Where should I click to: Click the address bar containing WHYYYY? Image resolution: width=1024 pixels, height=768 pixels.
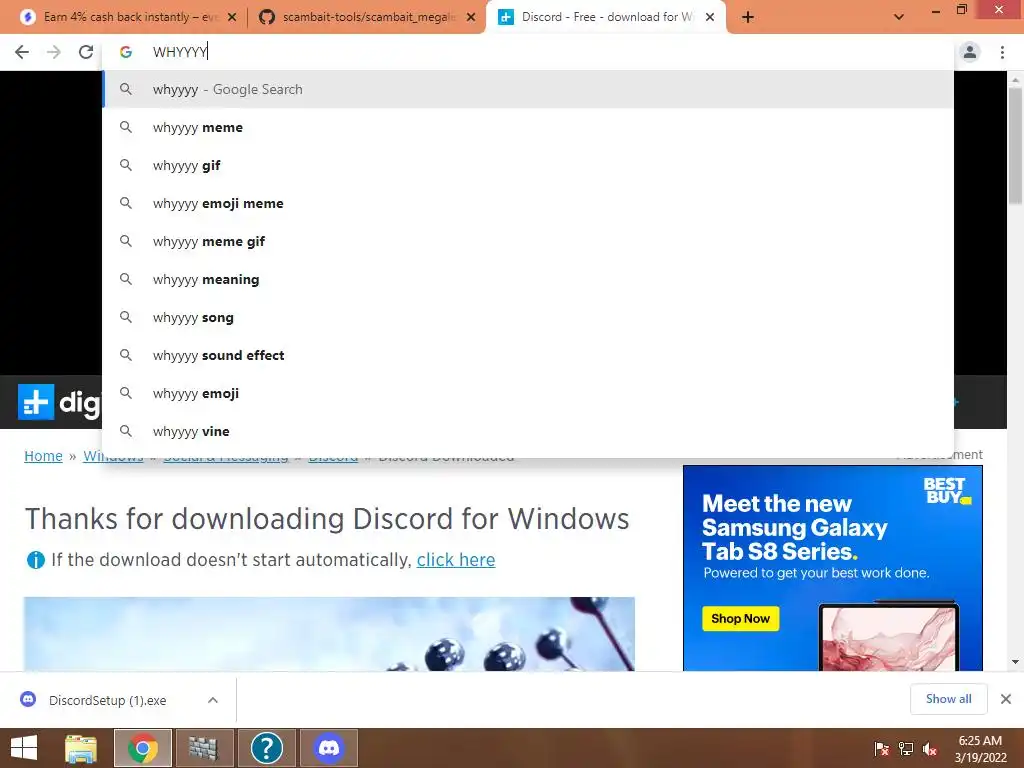[528, 52]
